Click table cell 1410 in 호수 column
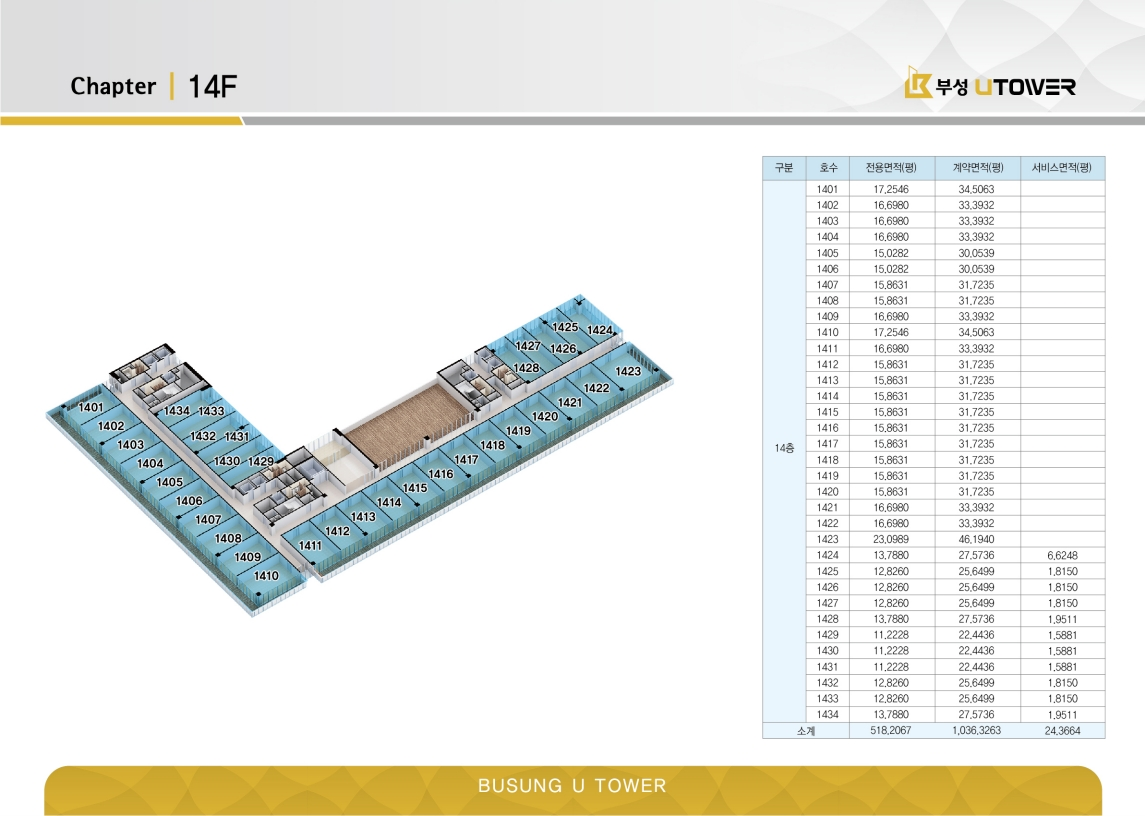The height and width of the screenshot is (816, 1145). pos(827,332)
